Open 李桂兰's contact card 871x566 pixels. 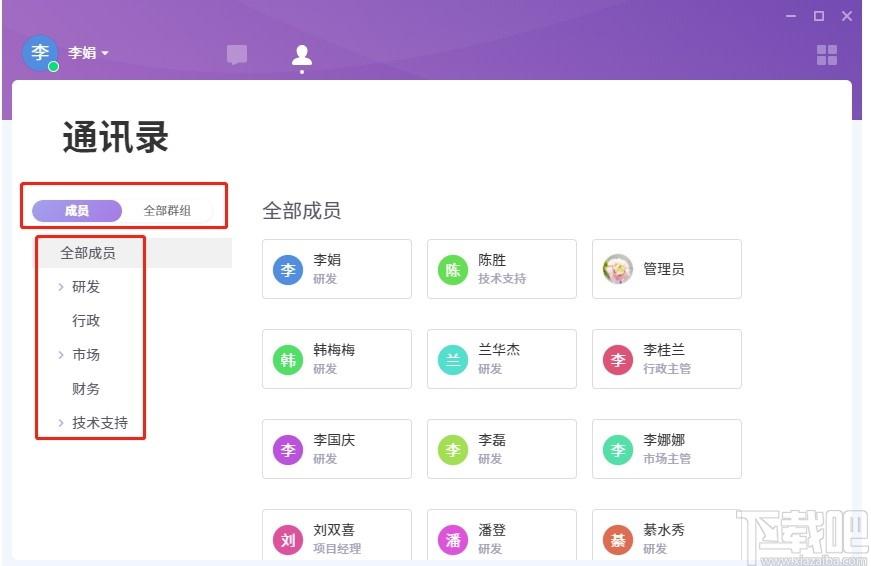[x=667, y=359]
